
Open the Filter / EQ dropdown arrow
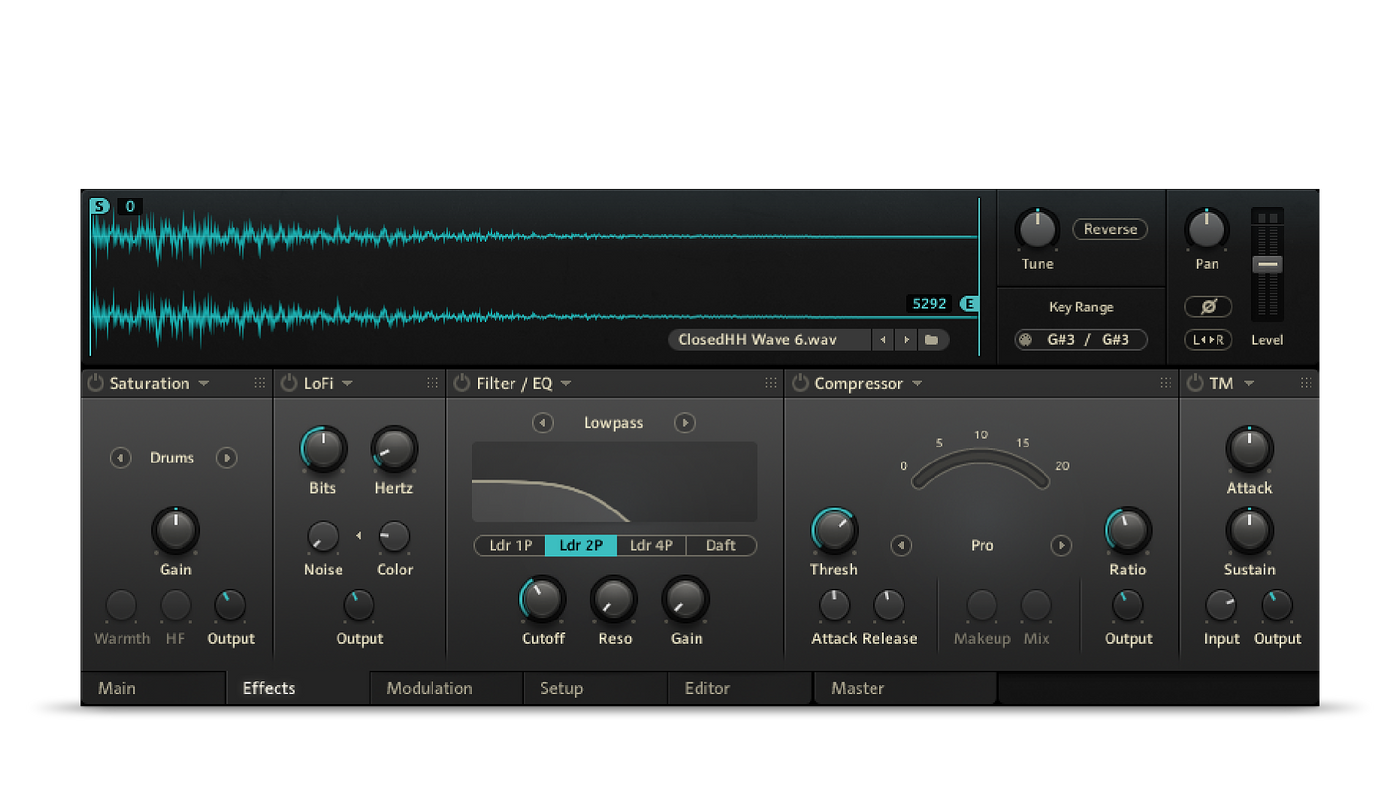(x=565, y=384)
